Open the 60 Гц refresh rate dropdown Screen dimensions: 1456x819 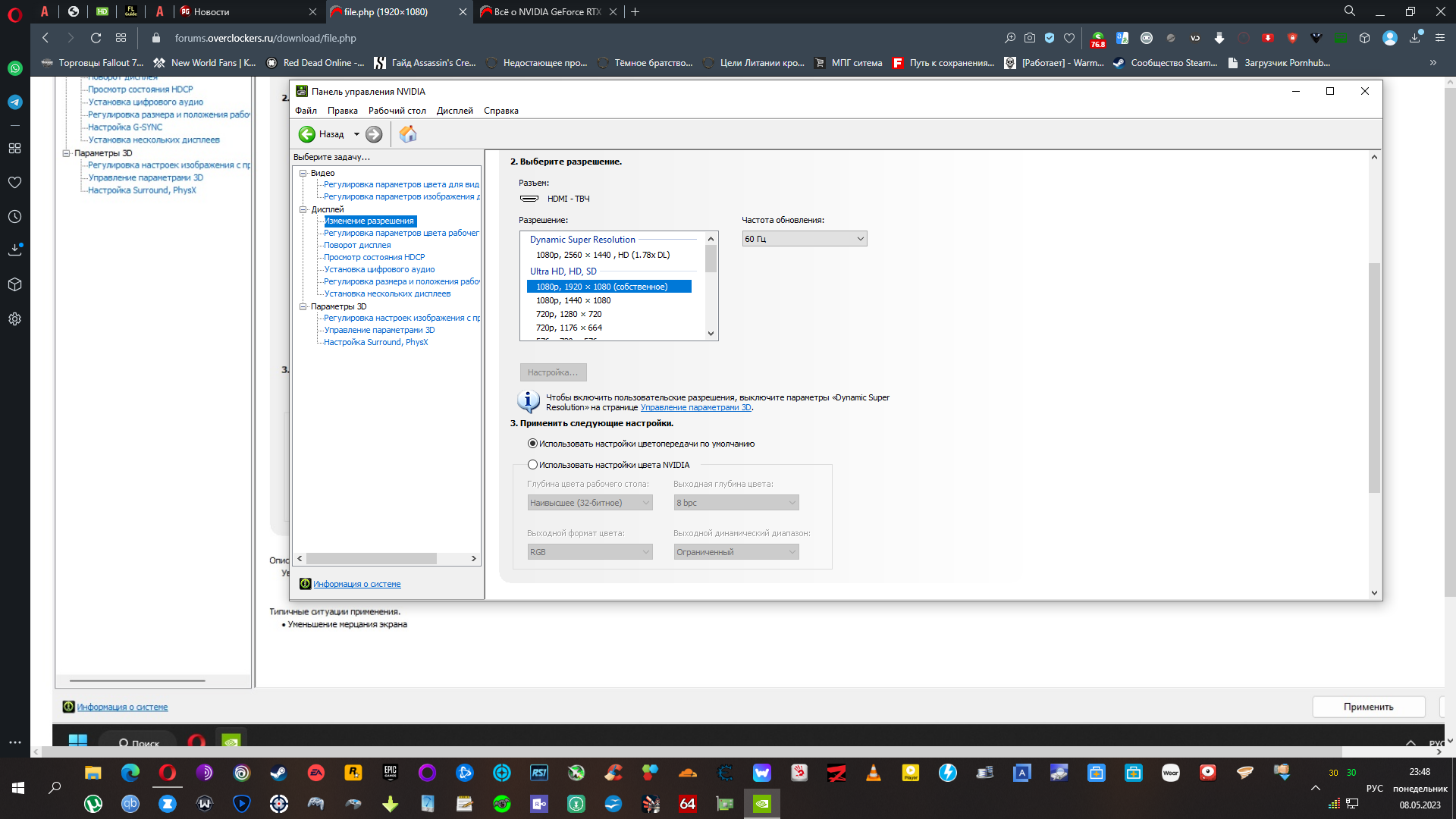pos(804,239)
